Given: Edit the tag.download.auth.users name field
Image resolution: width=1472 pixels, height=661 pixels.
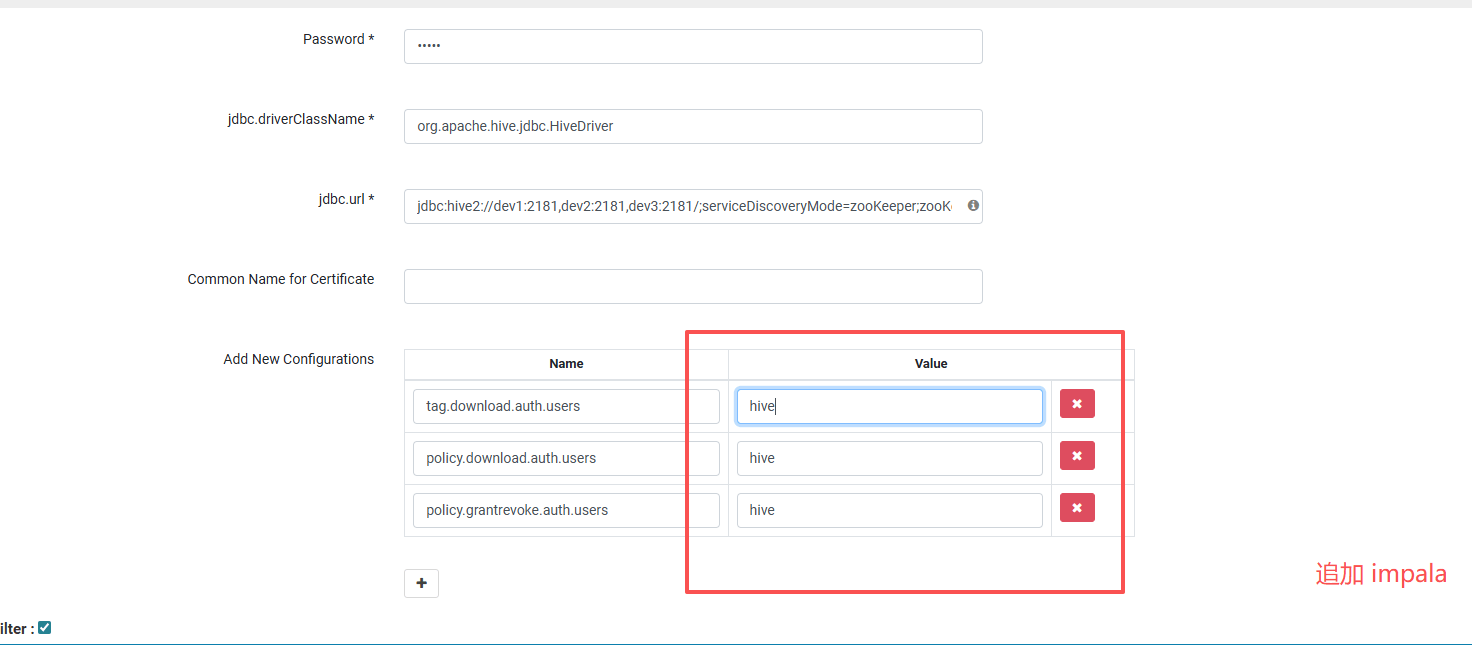Looking at the screenshot, I should coord(565,406).
